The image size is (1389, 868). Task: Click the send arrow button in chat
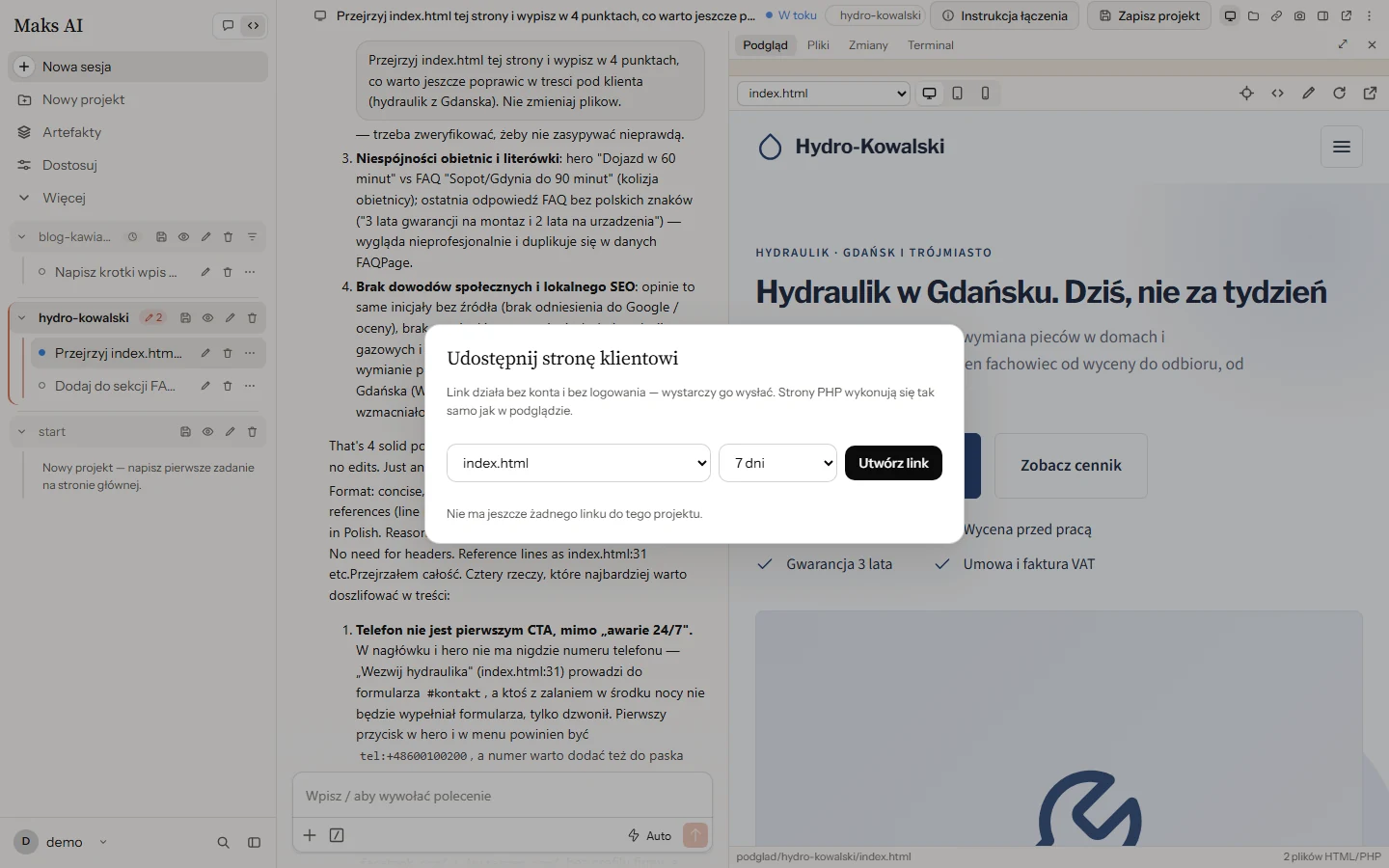pos(694,835)
